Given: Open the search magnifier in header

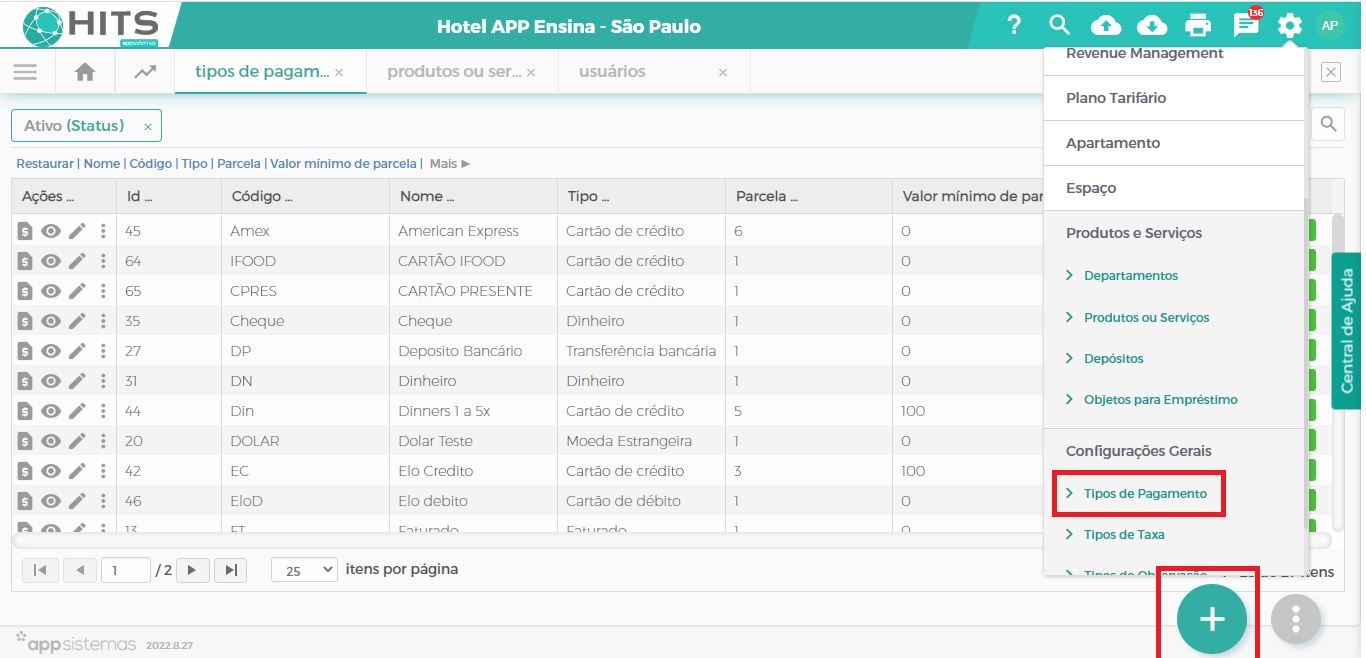Looking at the screenshot, I should 1060,25.
